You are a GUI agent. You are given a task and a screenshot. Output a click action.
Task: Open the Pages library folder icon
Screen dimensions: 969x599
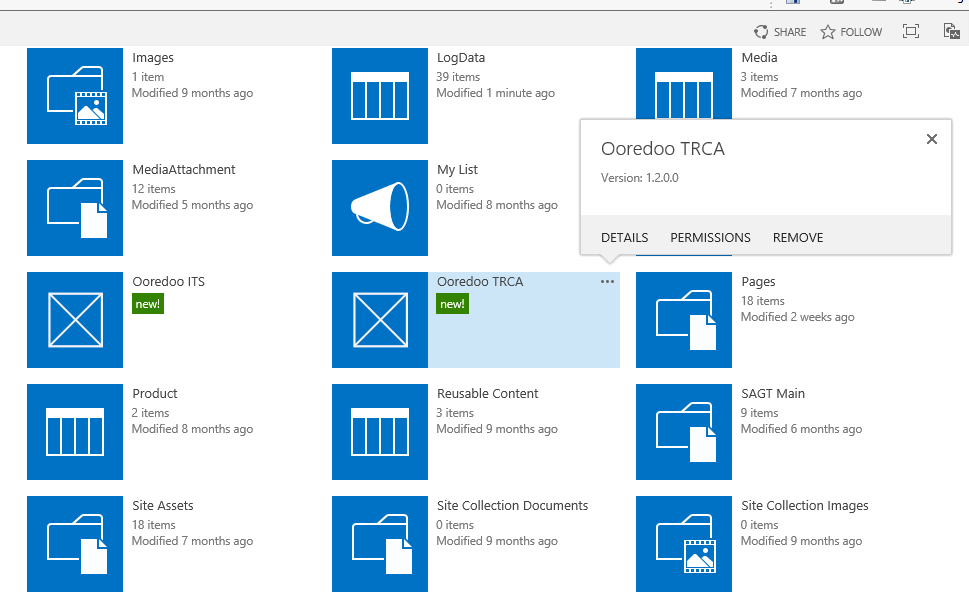tap(684, 320)
